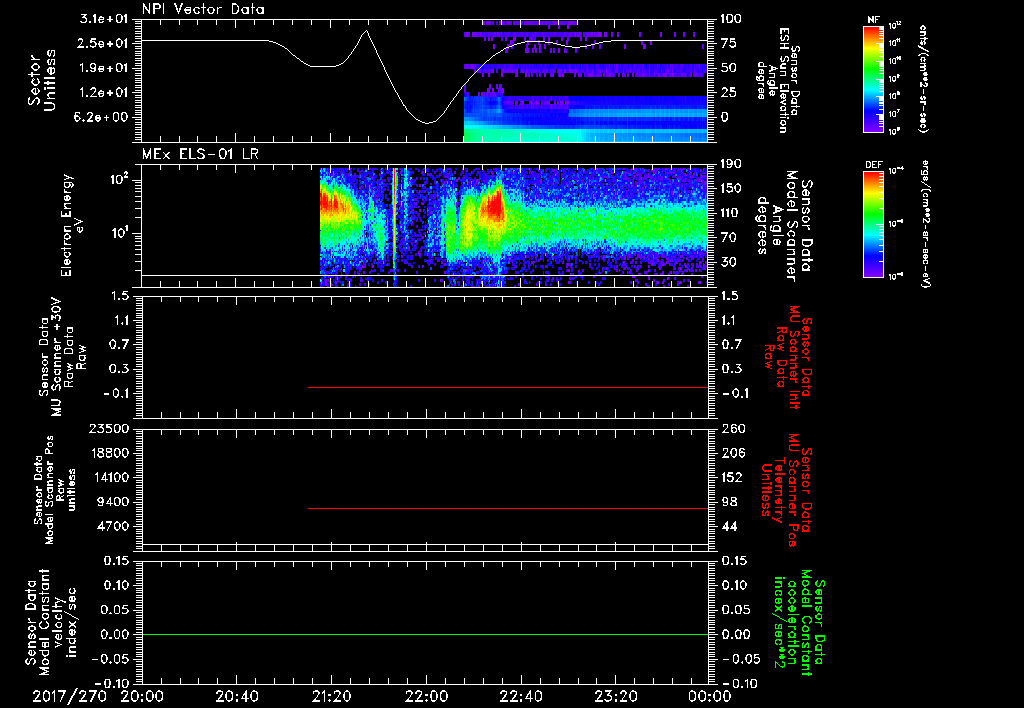Click the "2017/270" date label
1024x708 pixels.
click(x=69, y=696)
